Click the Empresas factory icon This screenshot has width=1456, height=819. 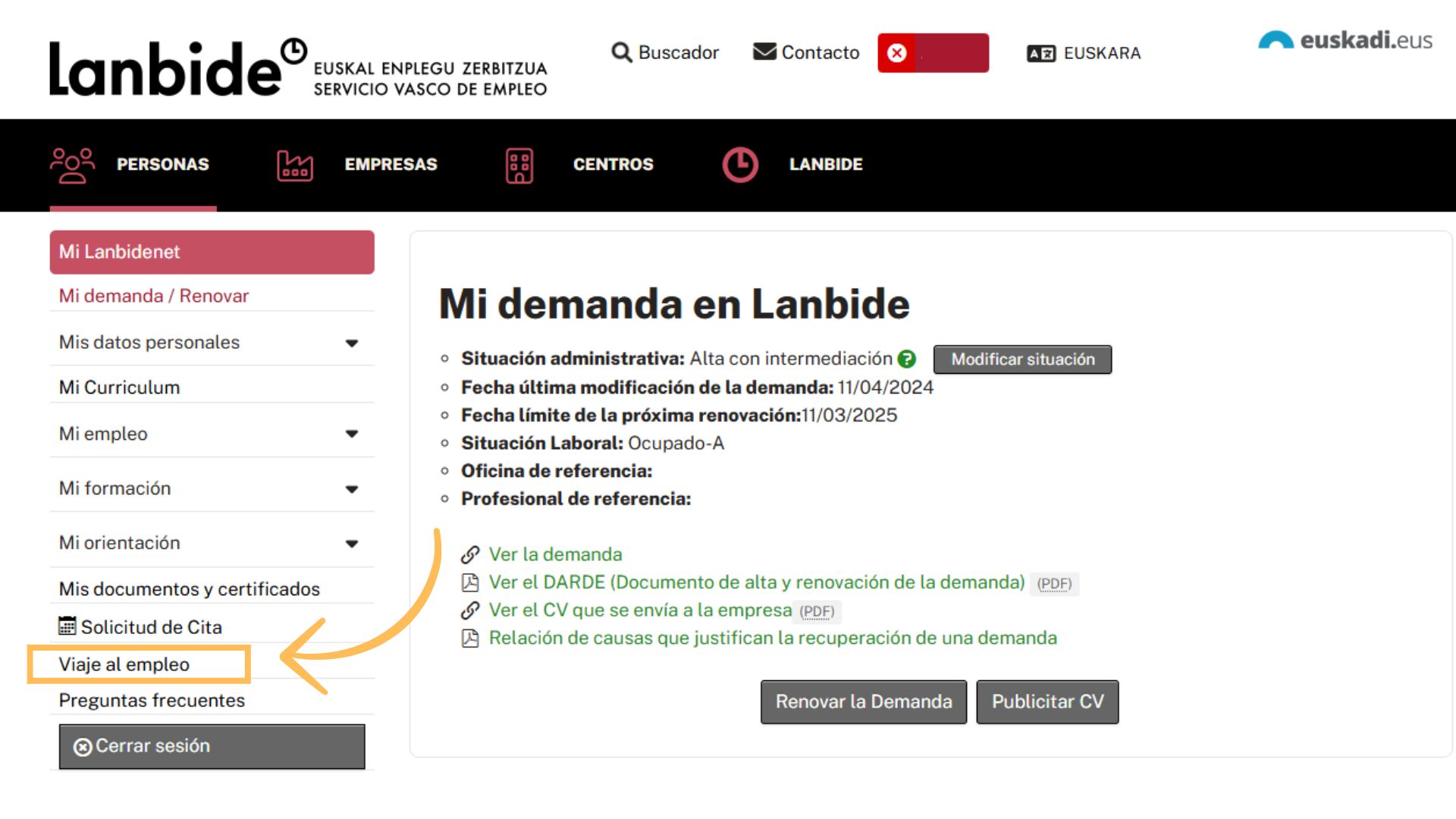295,165
